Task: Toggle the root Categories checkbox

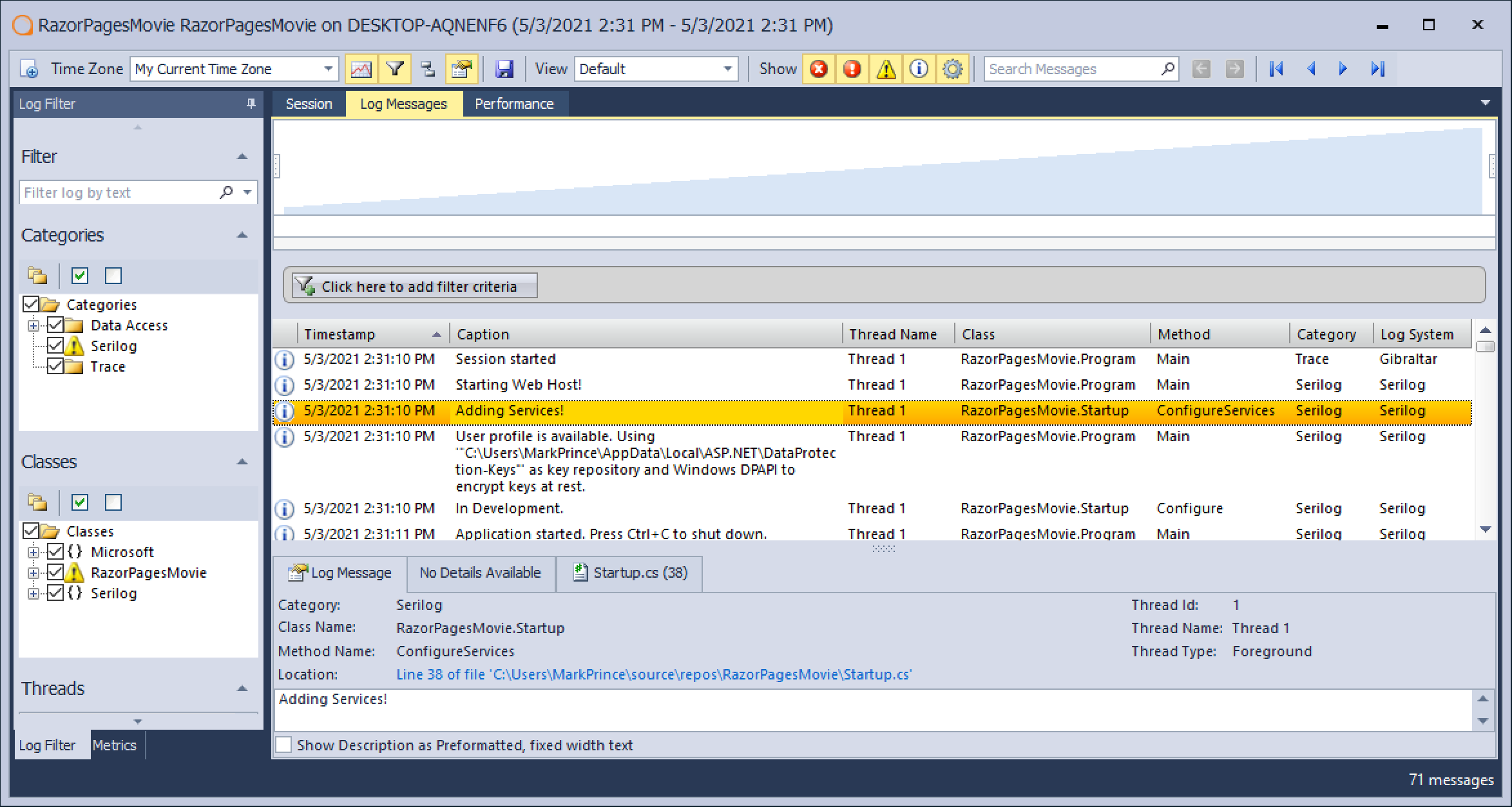Action: [31, 304]
